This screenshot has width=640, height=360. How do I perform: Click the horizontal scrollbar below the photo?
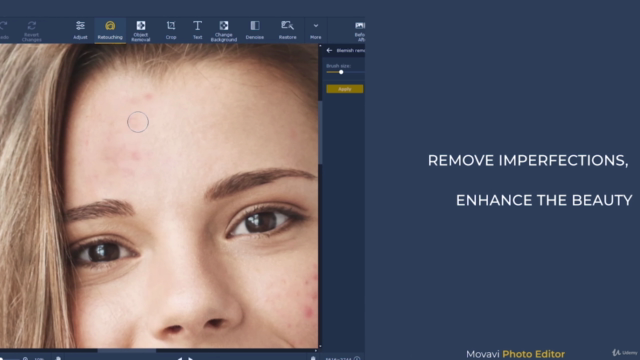coord(127,350)
